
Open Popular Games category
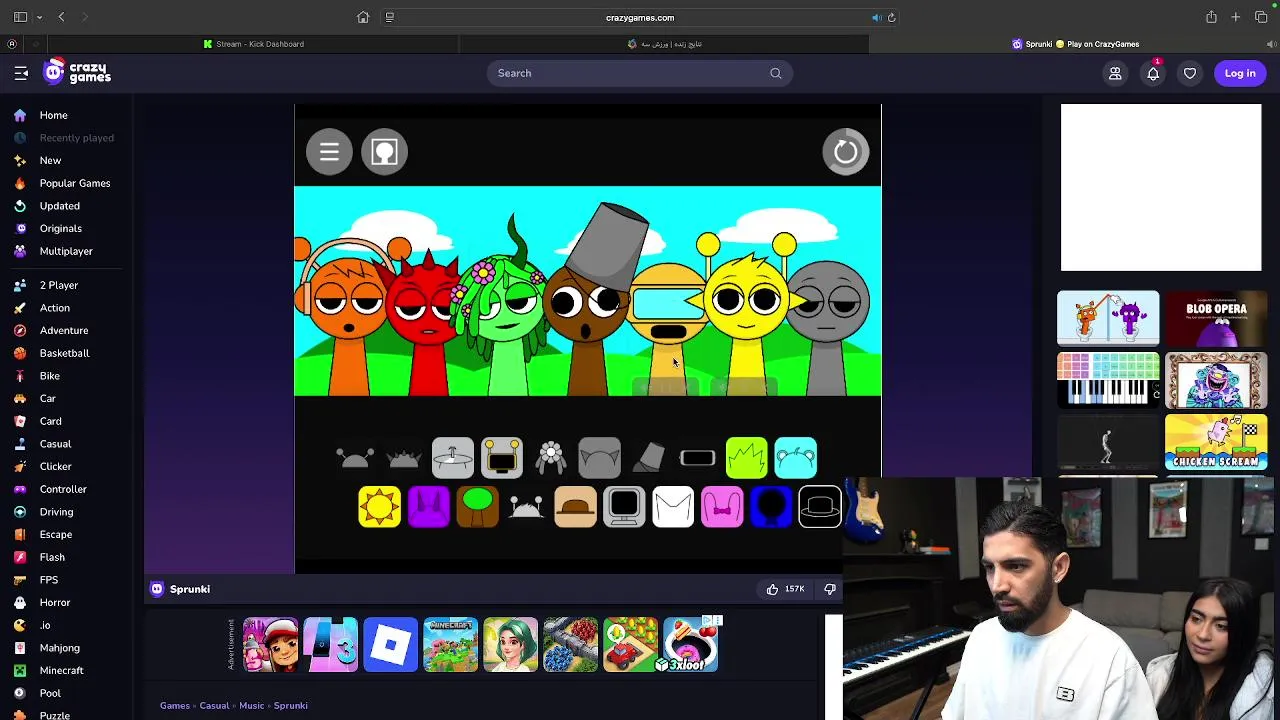74,183
